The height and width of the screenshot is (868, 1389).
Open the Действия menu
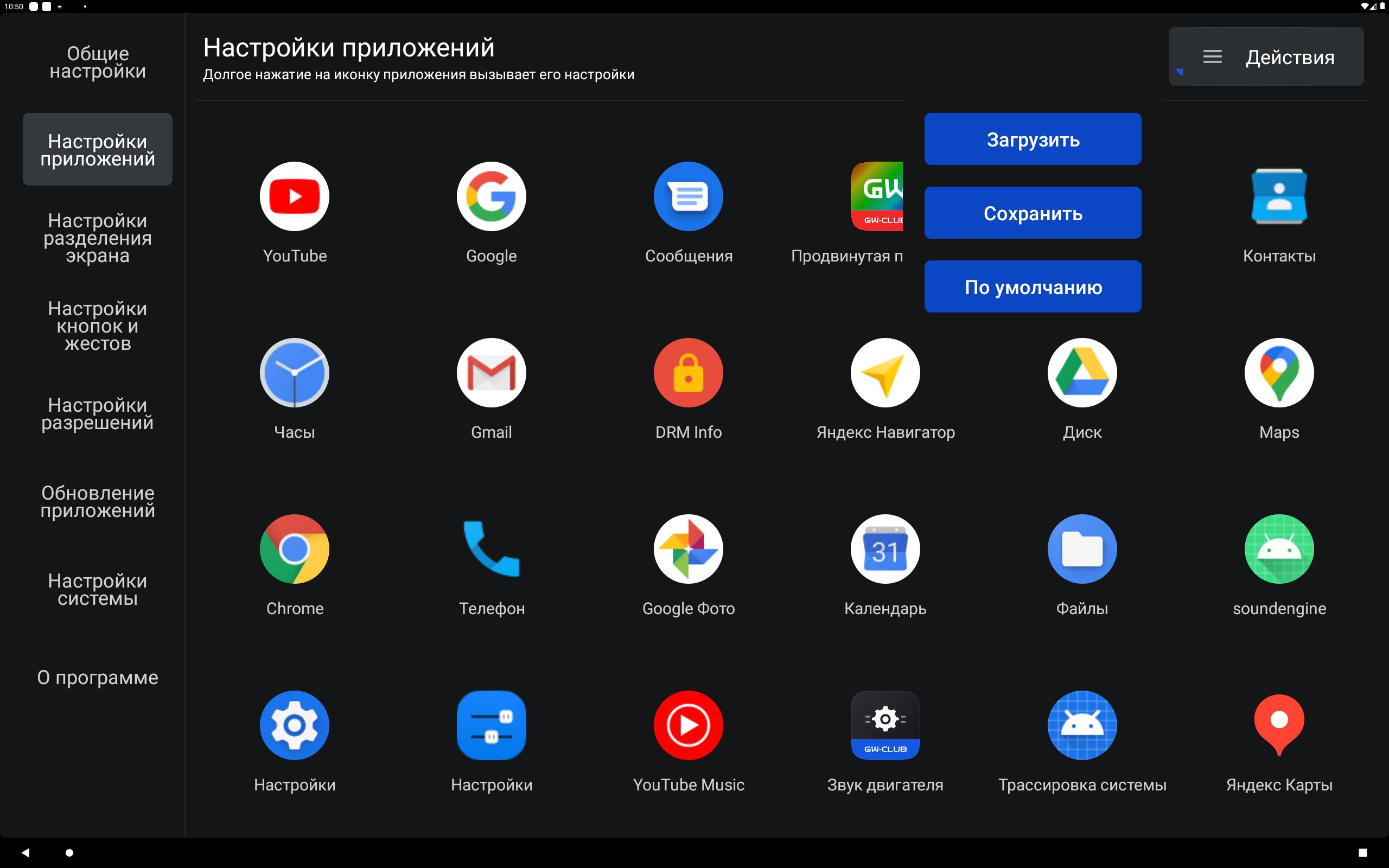tap(1265, 56)
